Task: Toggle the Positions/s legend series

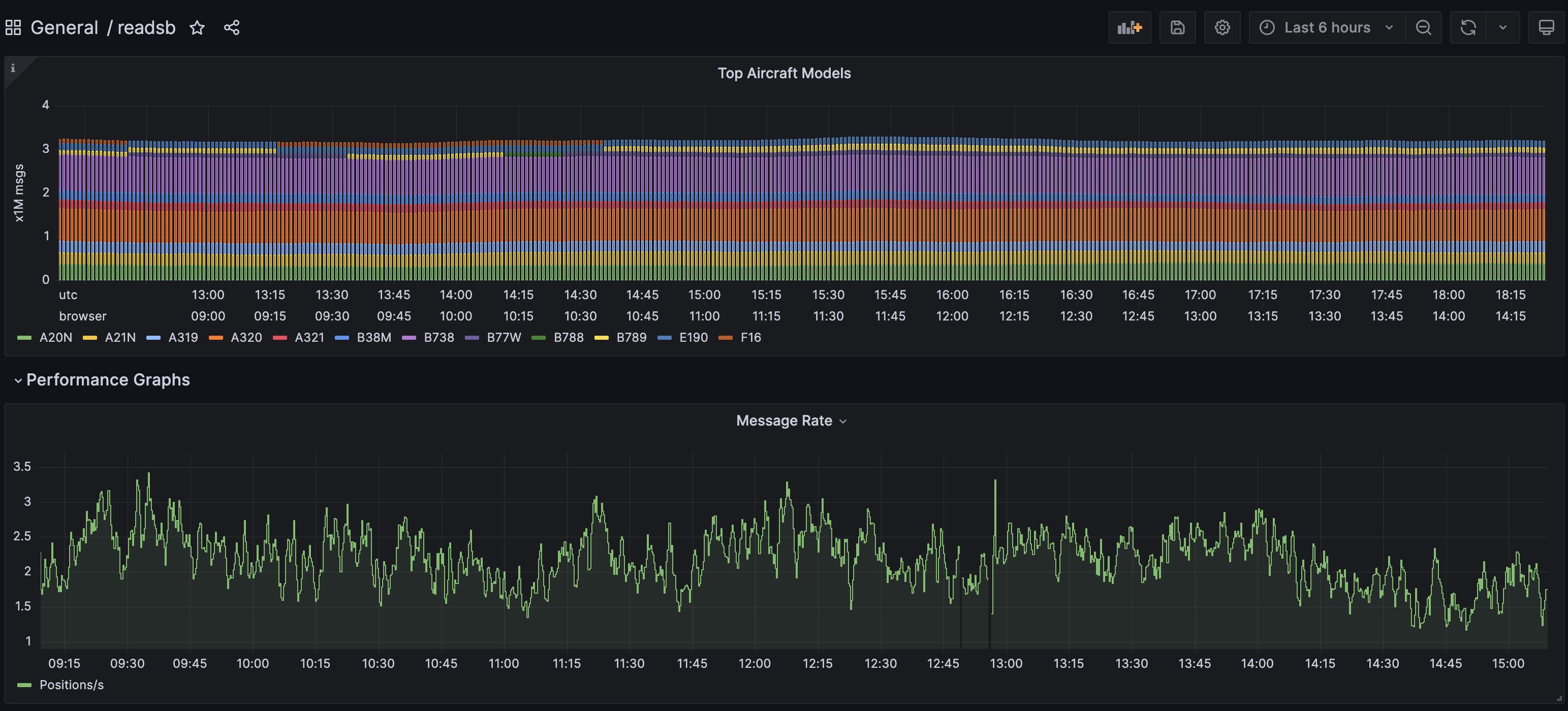Action: click(71, 685)
